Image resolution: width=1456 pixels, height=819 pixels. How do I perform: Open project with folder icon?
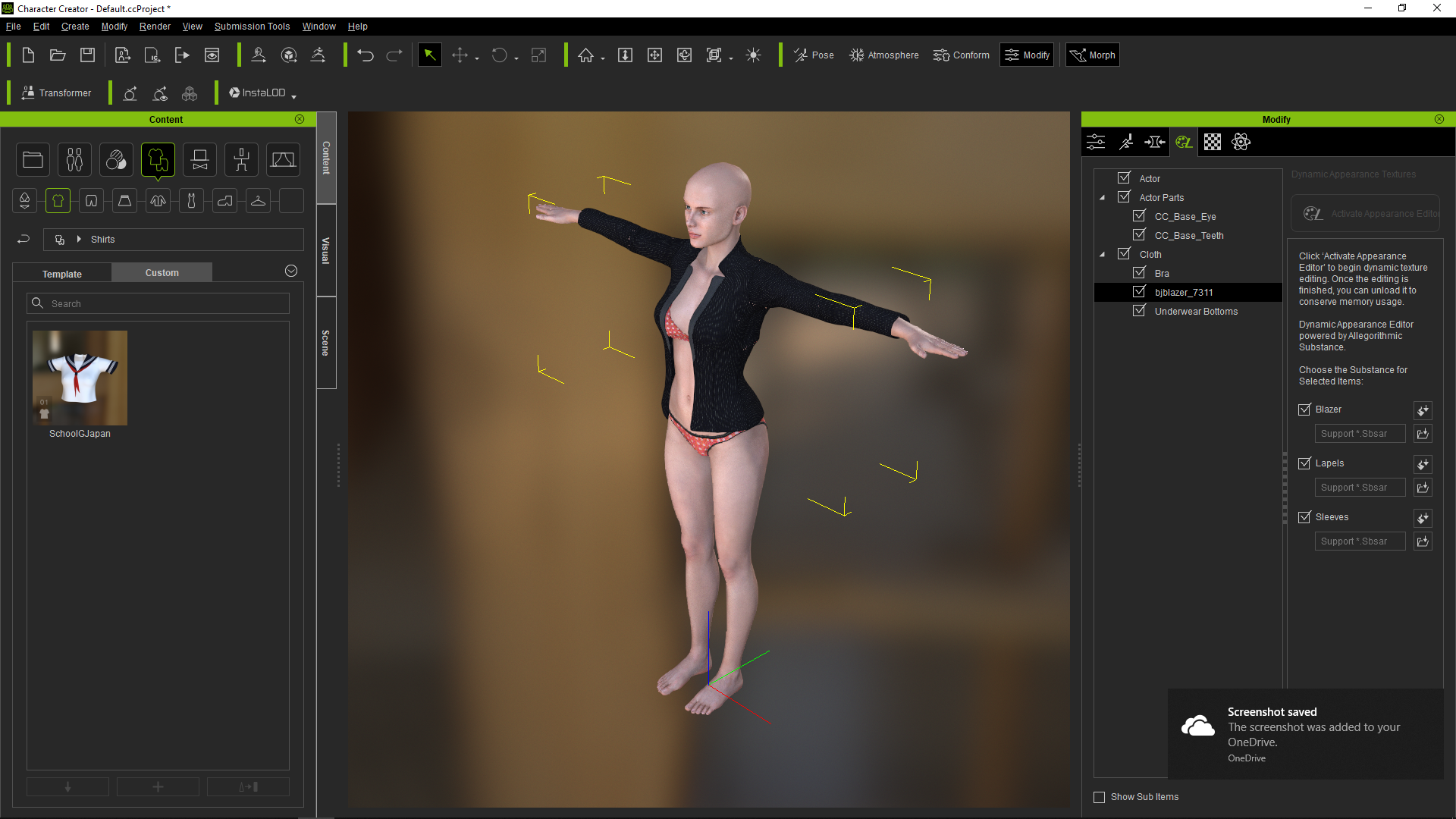click(58, 55)
